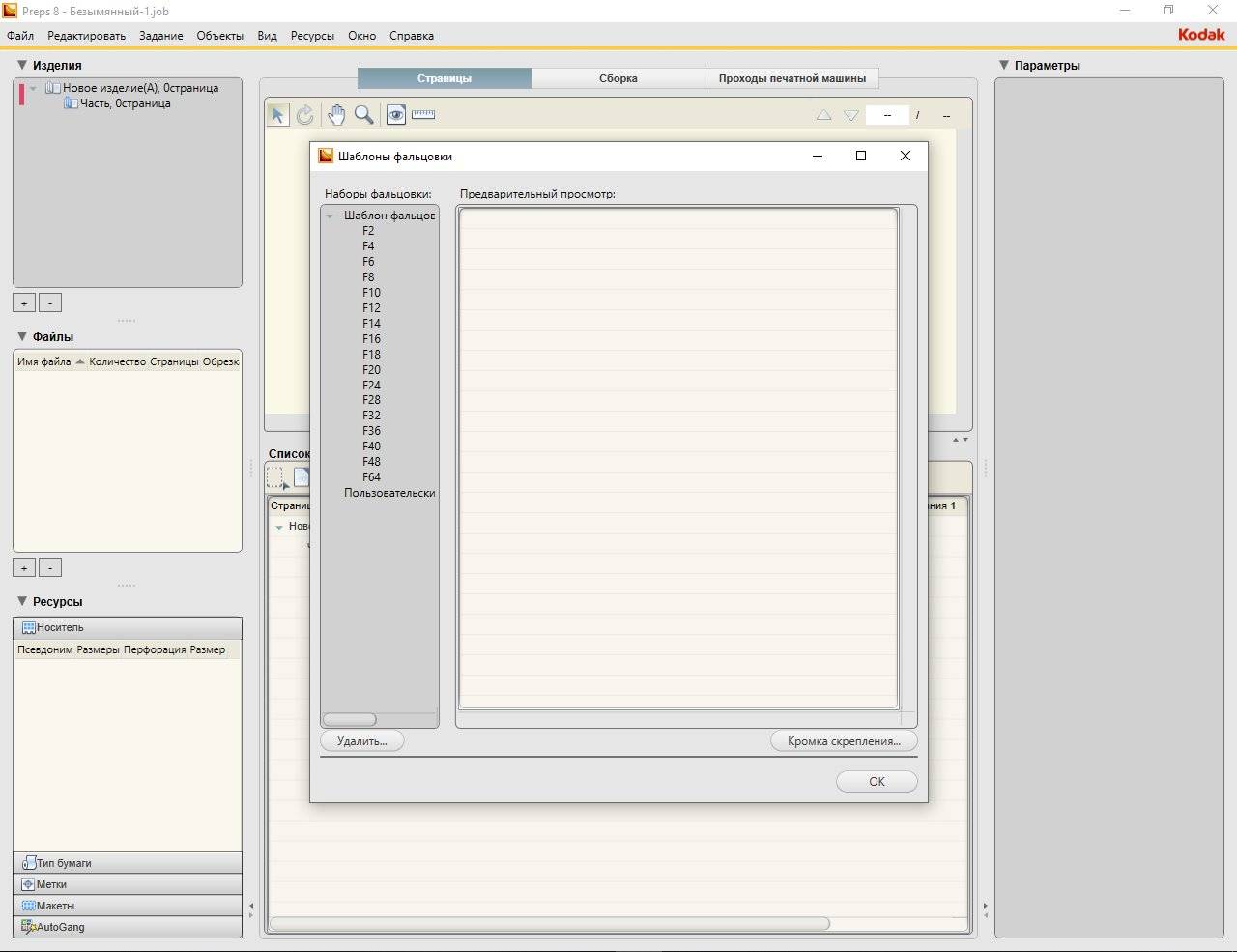Switch to the Сборка tab
This screenshot has width=1237, height=952.
(x=618, y=78)
